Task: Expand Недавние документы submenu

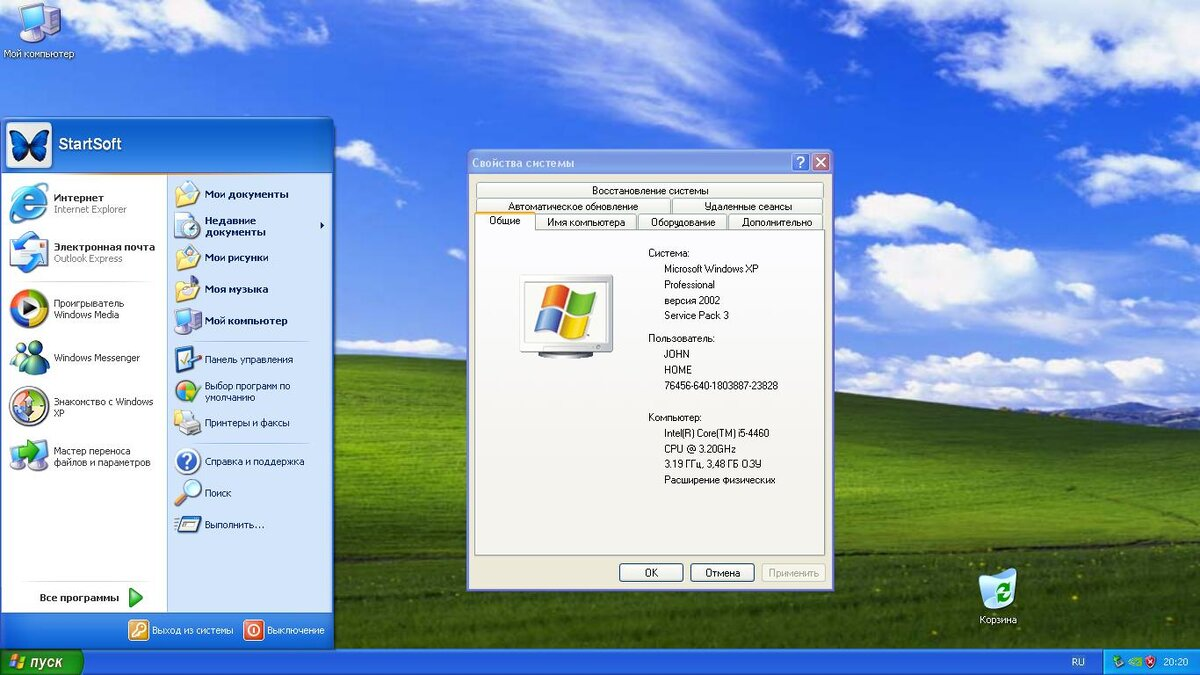Action: click(x=250, y=226)
